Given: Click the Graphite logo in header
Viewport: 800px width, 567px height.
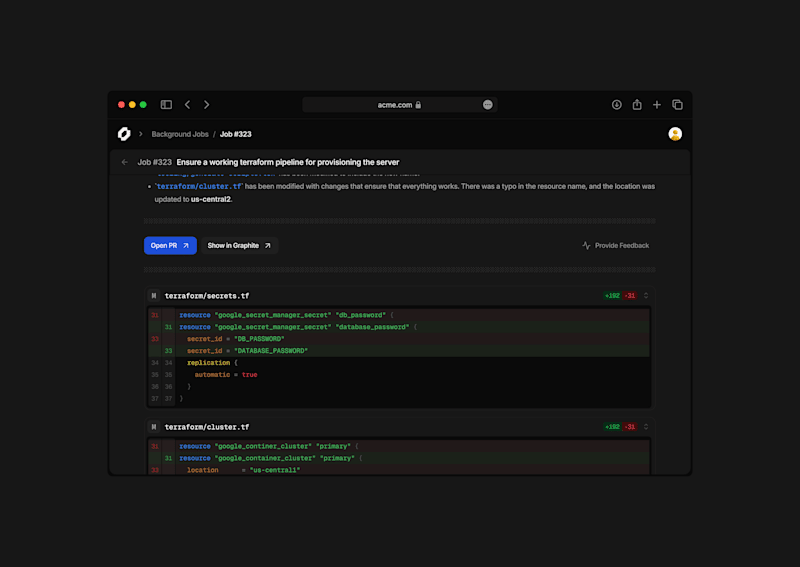Looking at the screenshot, I should pos(124,134).
